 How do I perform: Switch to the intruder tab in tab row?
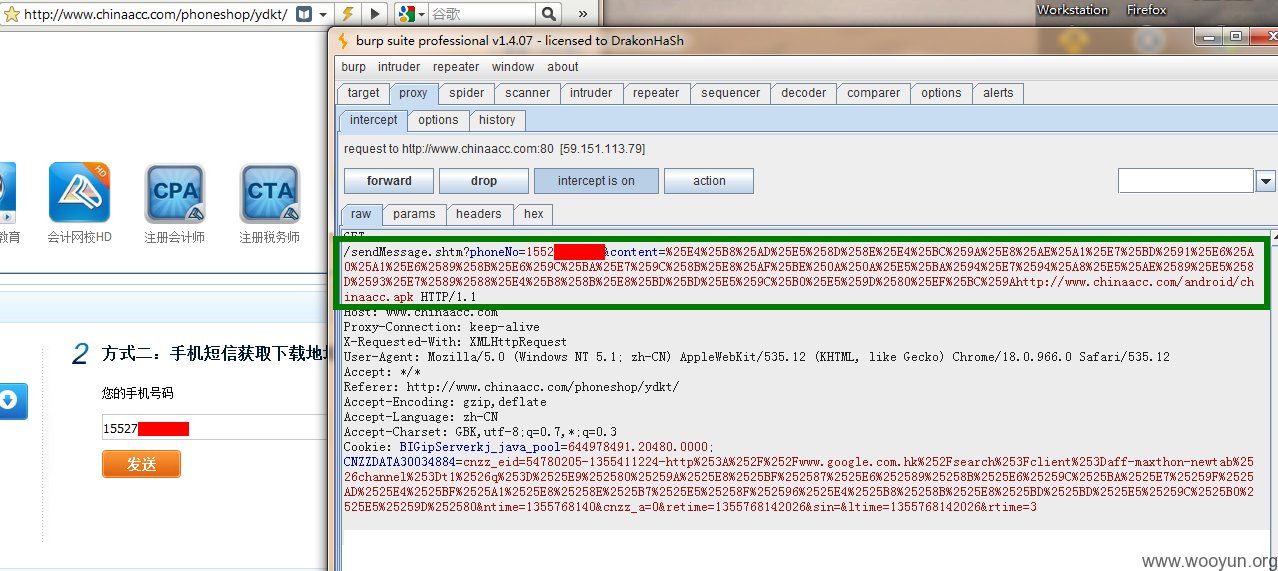(591, 93)
